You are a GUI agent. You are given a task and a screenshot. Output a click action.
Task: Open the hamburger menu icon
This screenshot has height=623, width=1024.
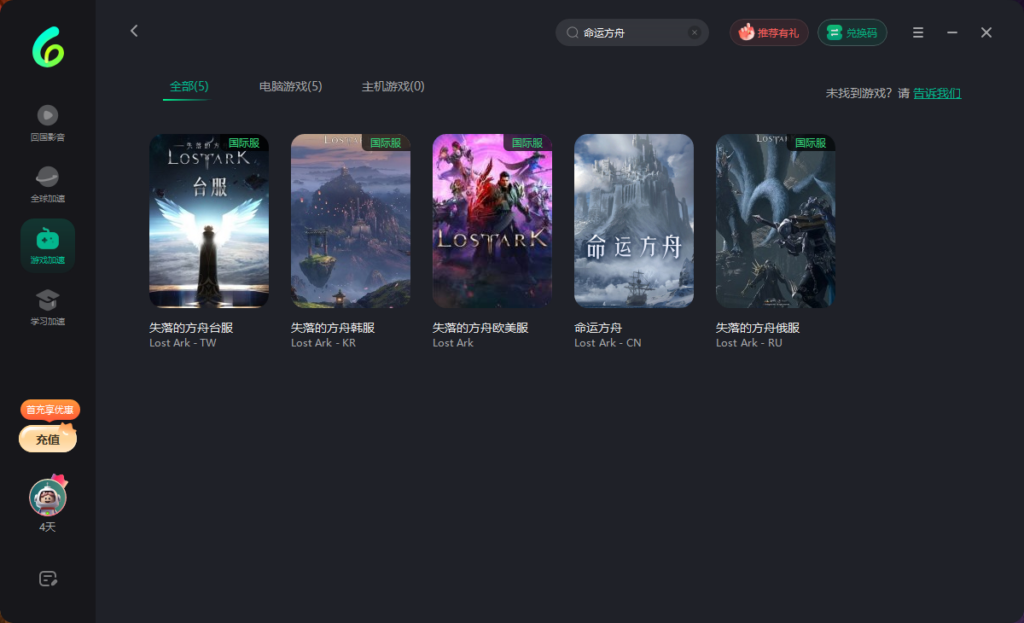point(918,33)
